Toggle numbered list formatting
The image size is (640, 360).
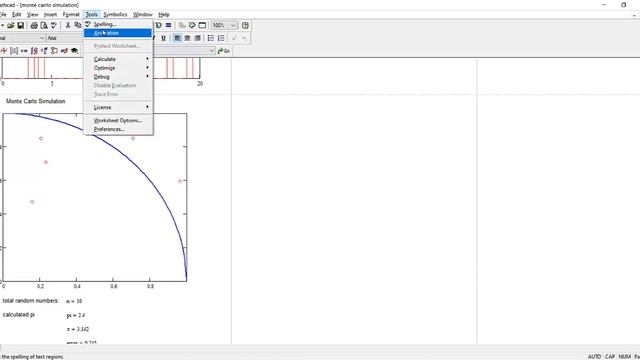click(x=221, y=38)
